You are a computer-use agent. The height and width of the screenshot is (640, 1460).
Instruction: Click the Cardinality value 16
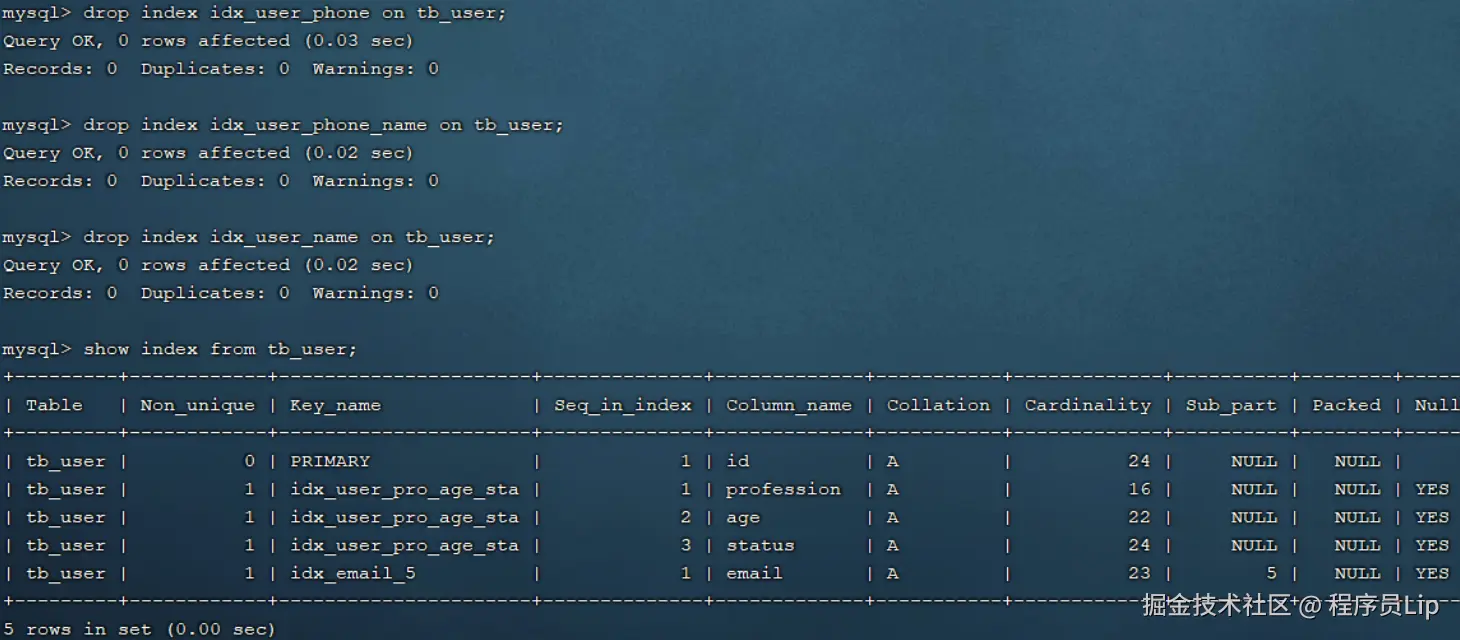(x=1139, y=489)
